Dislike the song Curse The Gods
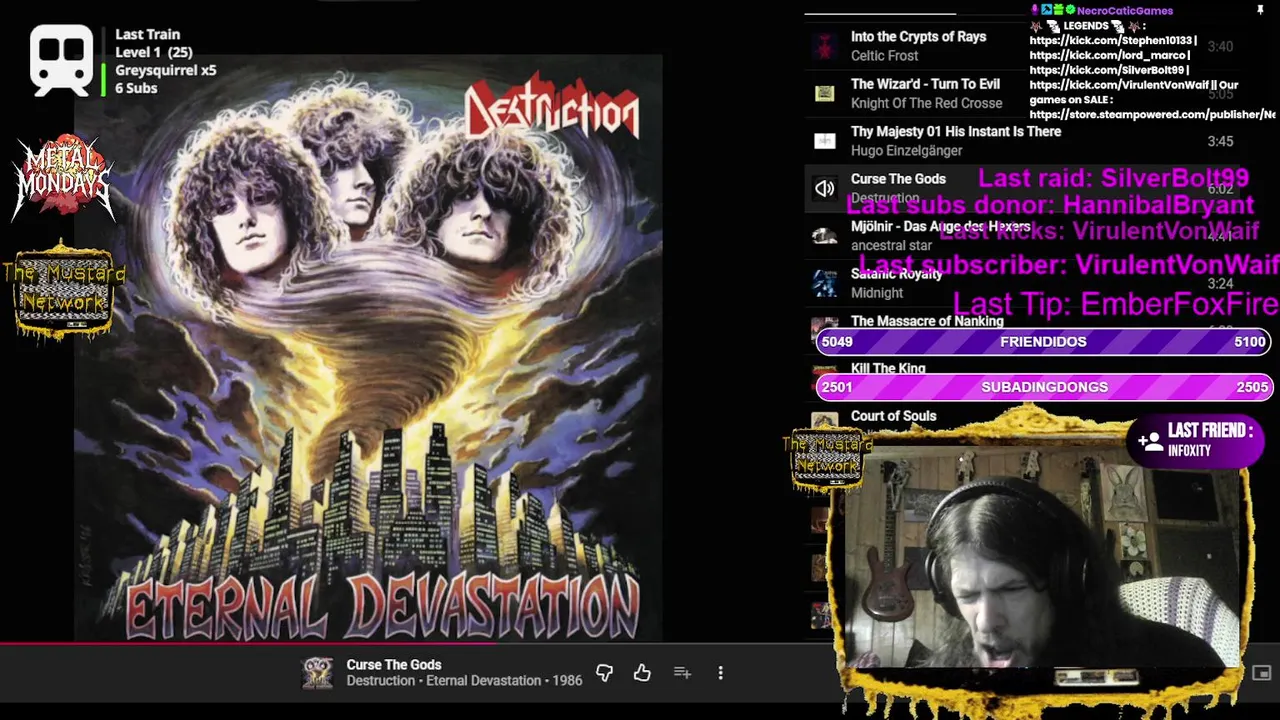 [604, 673]
